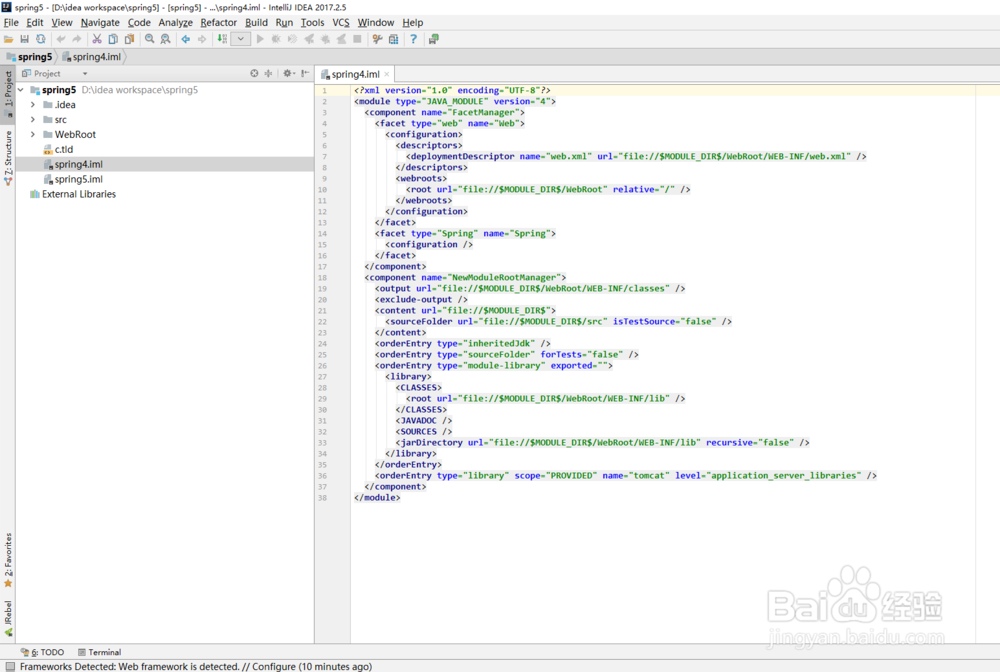
Task: Click the Copy icon in toolbar
Action: click(x=113, y=40)
